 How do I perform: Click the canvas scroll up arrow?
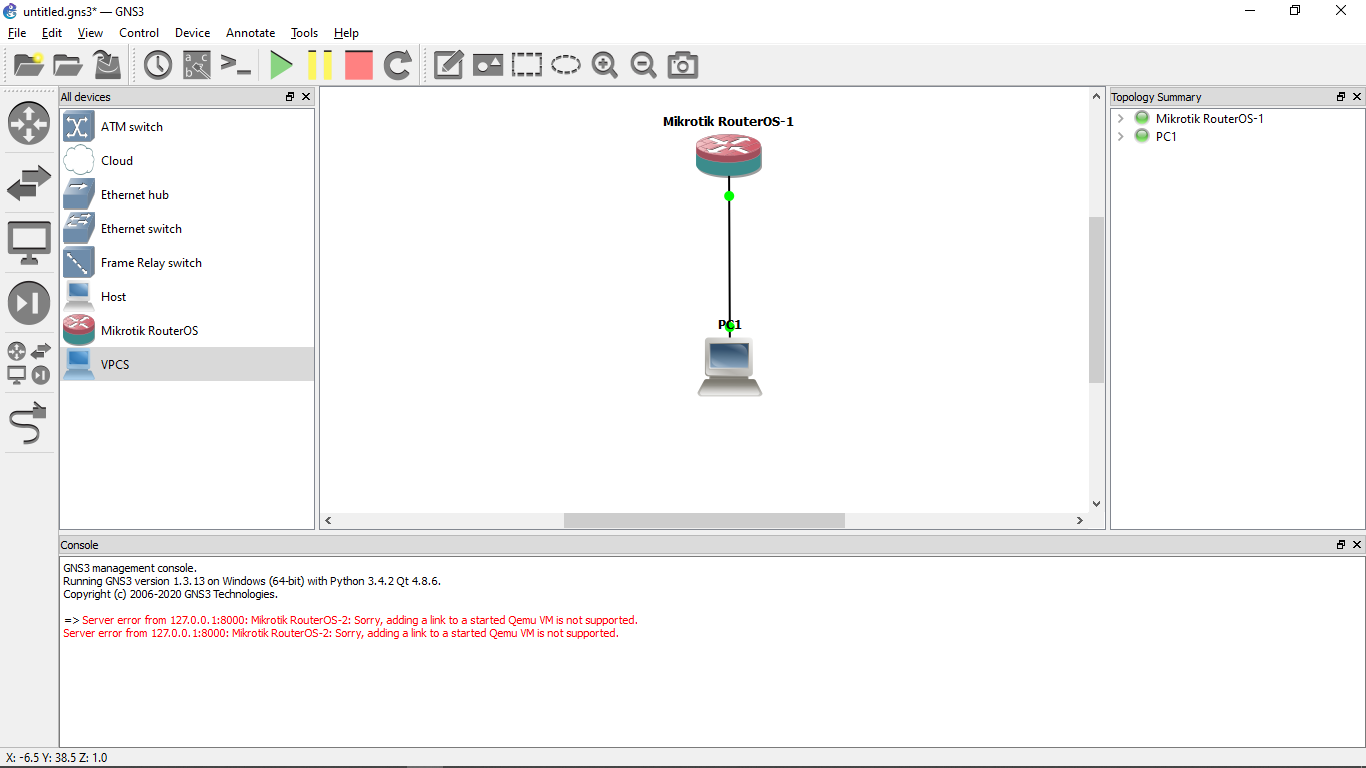tap(1096, 96)
